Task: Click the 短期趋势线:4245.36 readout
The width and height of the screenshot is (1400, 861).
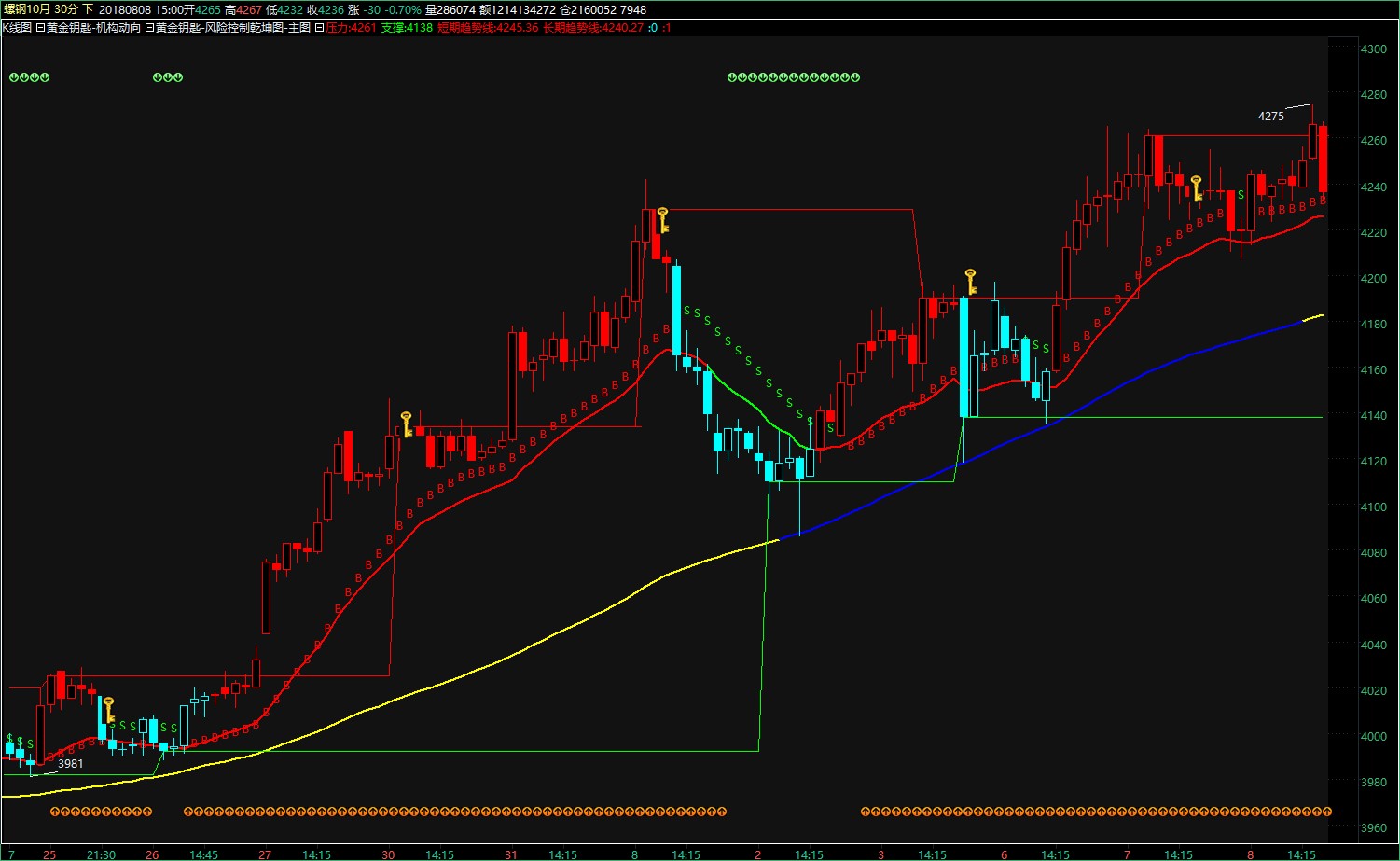Action: (488, 28)
